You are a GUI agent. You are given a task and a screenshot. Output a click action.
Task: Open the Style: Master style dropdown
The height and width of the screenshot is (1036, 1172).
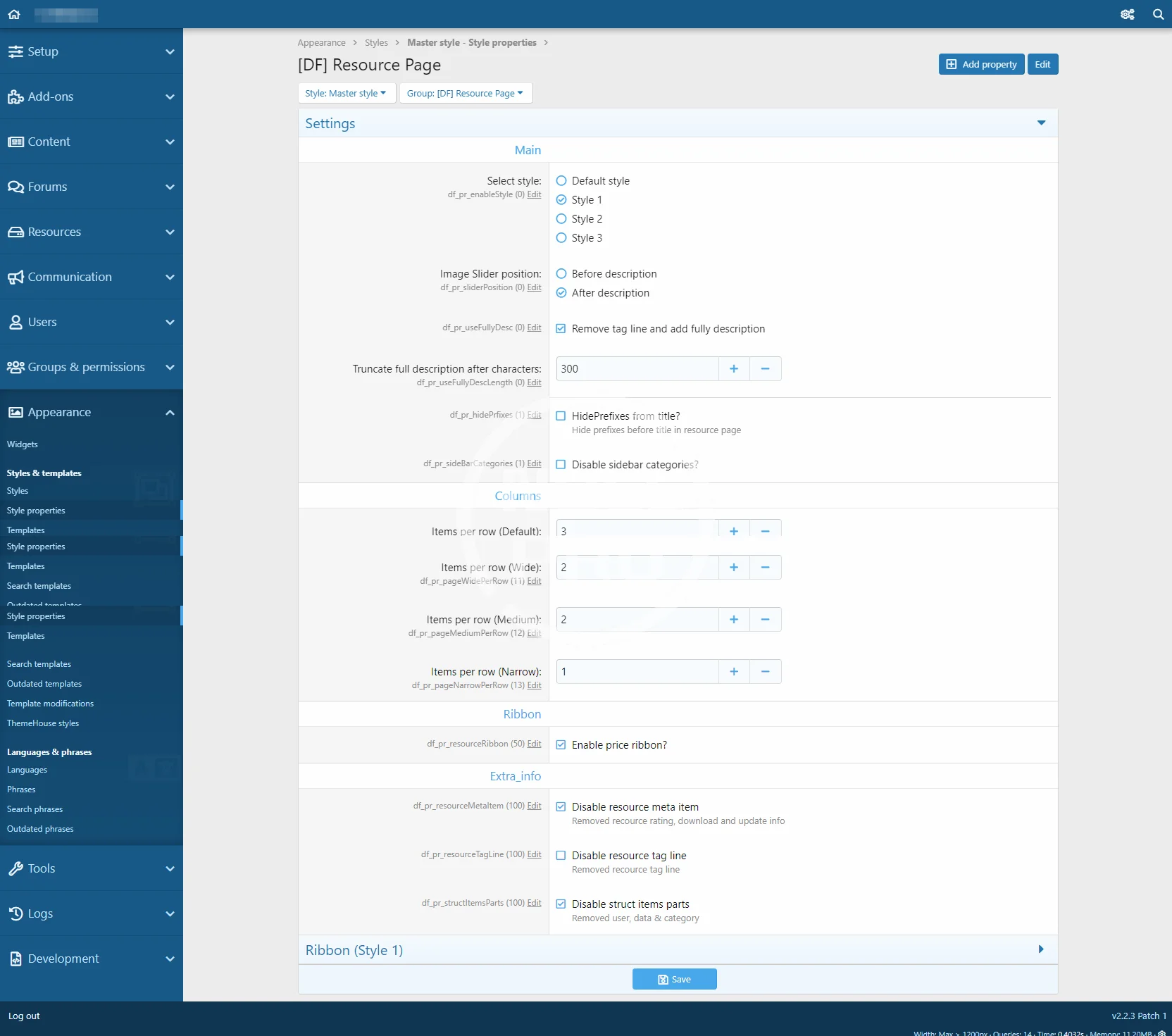(346, 93)
